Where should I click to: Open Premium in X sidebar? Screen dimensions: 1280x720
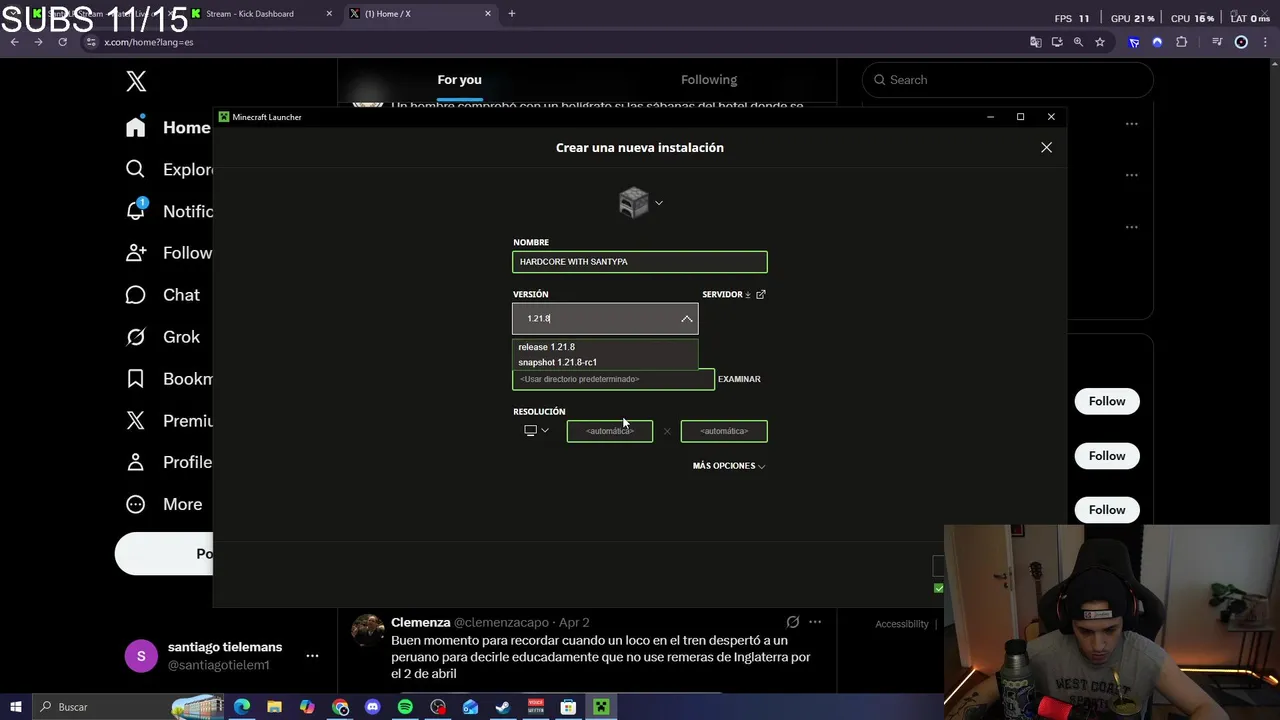[x=168, y=421]
